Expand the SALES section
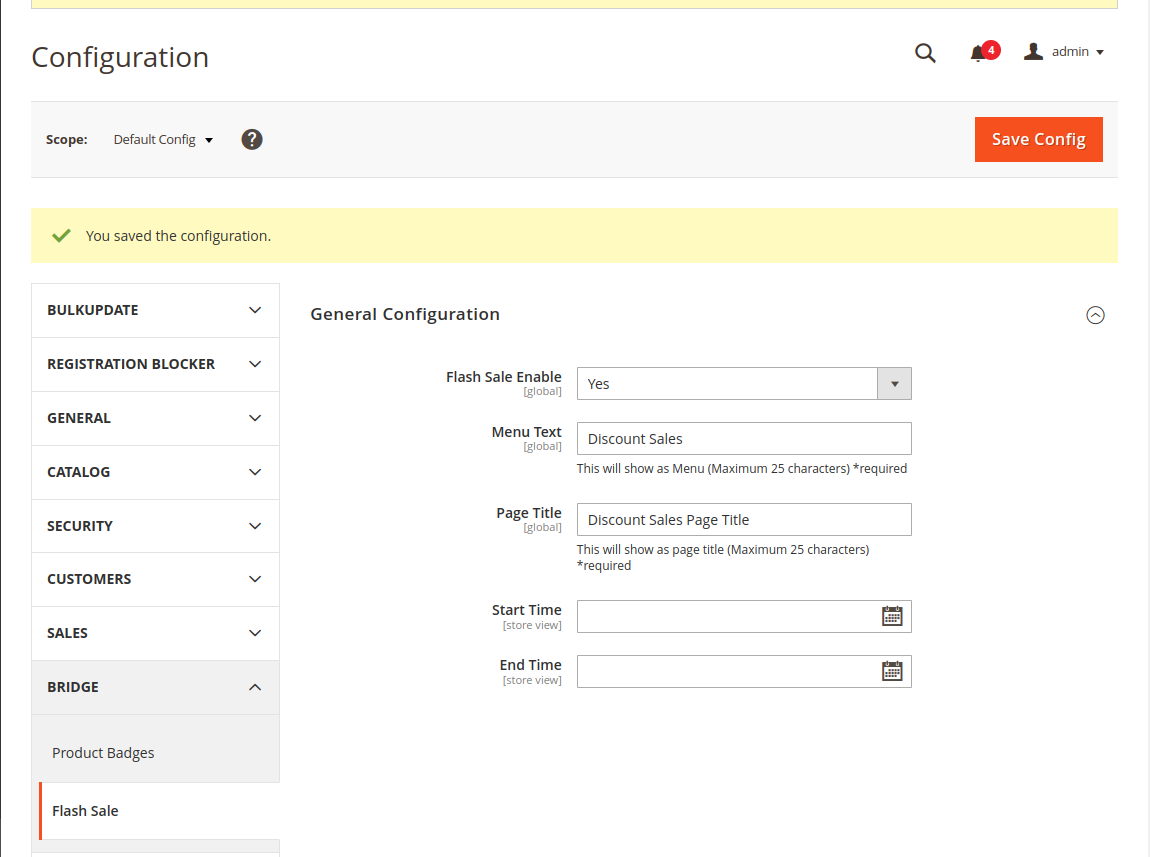This screenshot has height=857, width=1150. click(x=155, y=633)
